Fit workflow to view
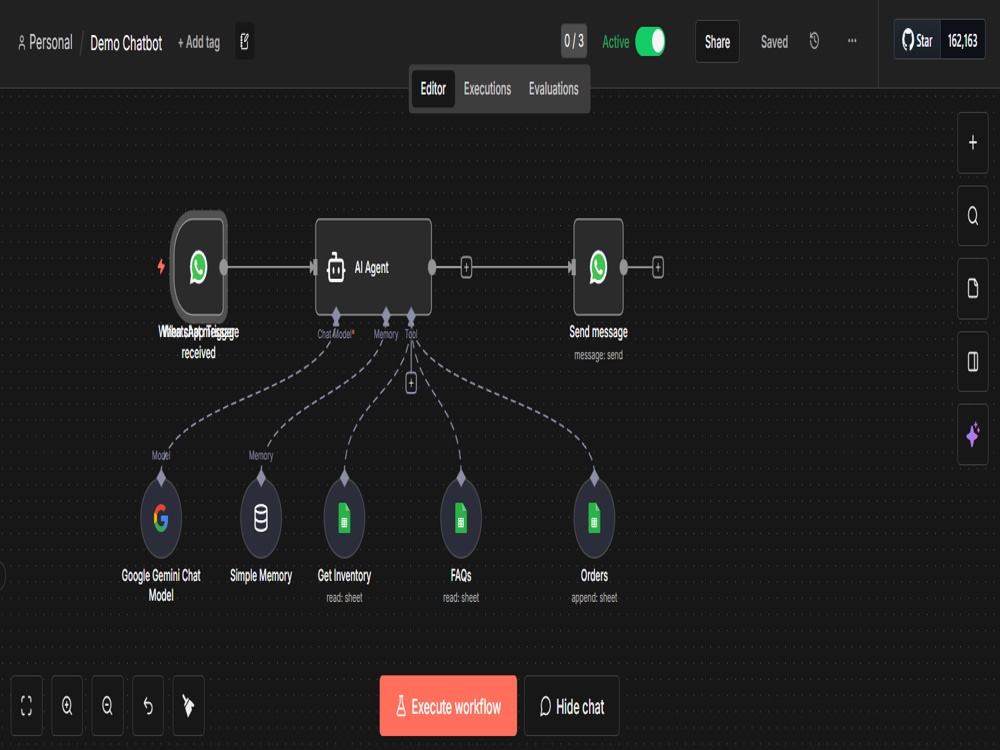 tap(27, 705)
